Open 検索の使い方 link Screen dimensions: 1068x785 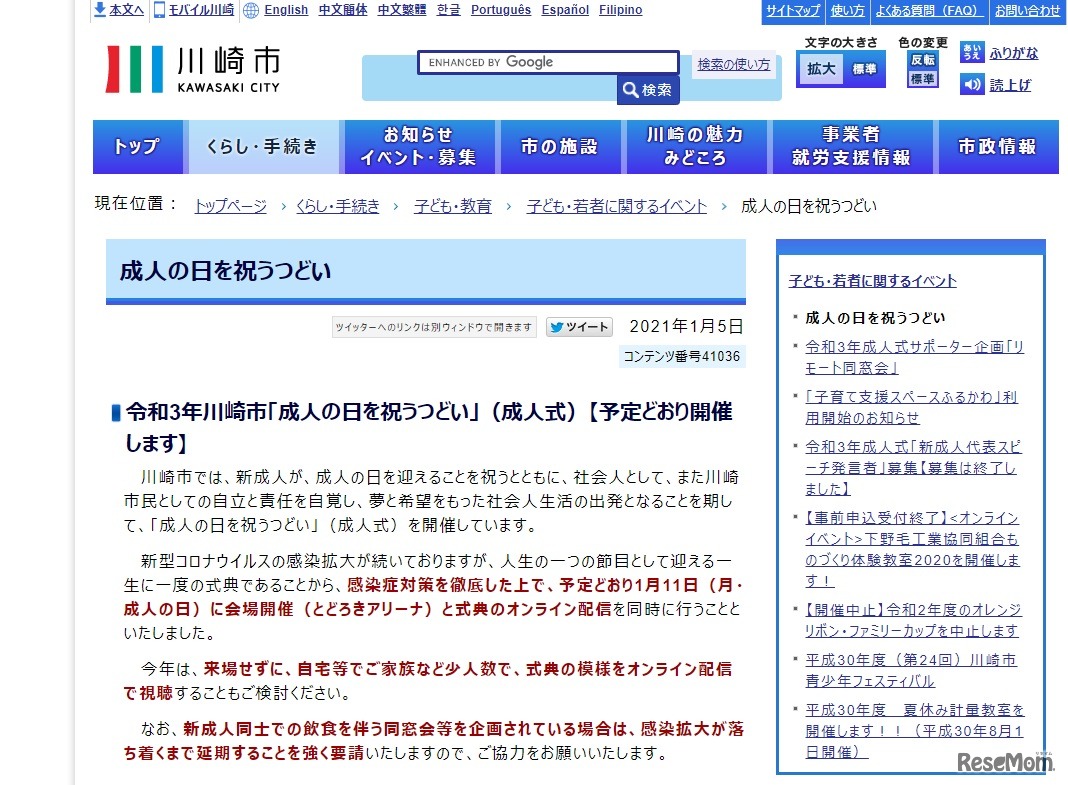(x=734, y=64)
